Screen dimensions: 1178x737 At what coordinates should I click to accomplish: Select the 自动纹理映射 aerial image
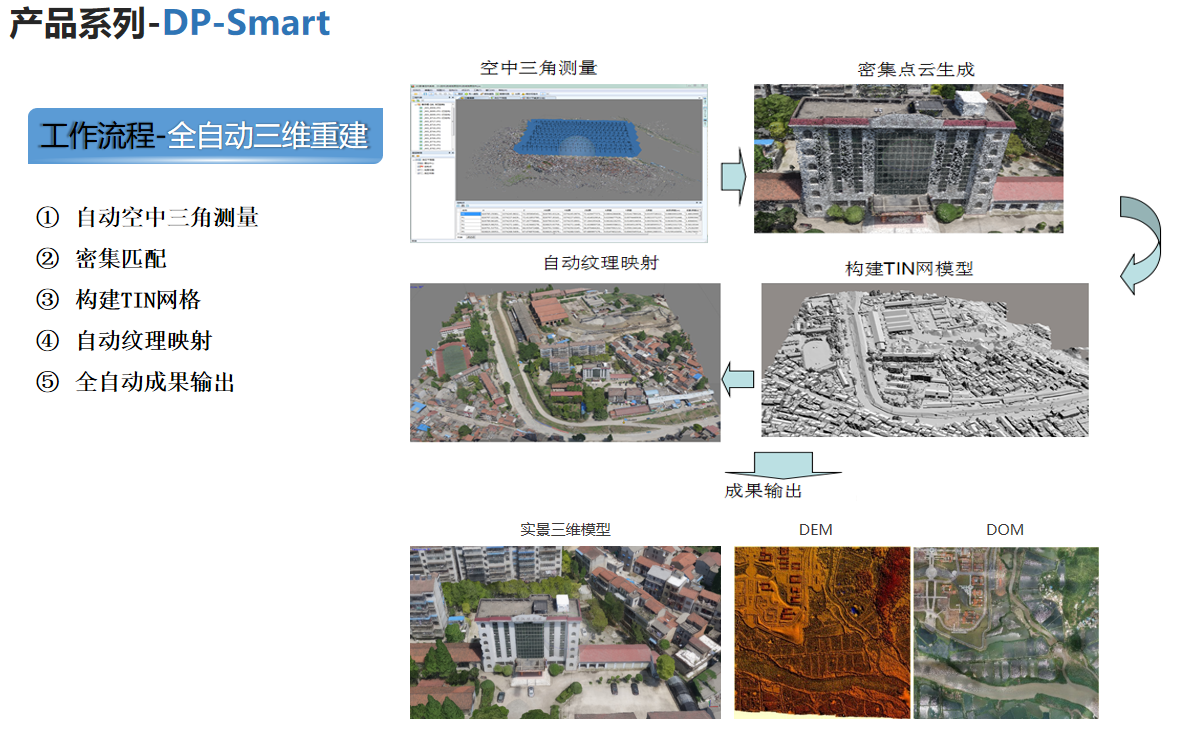(565, 362)
